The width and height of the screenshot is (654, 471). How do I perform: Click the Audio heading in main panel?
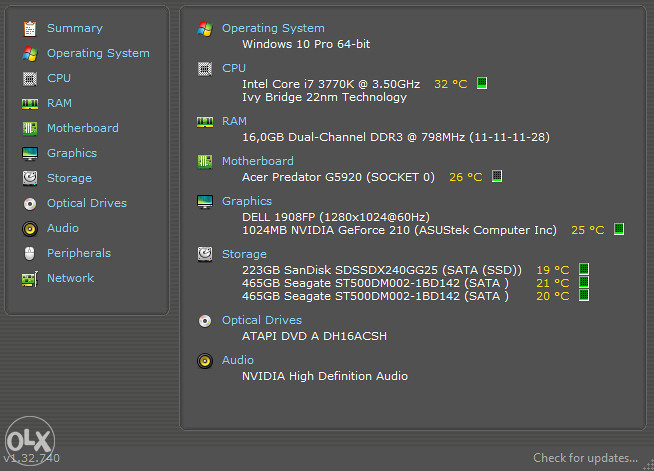coord(237,360)
